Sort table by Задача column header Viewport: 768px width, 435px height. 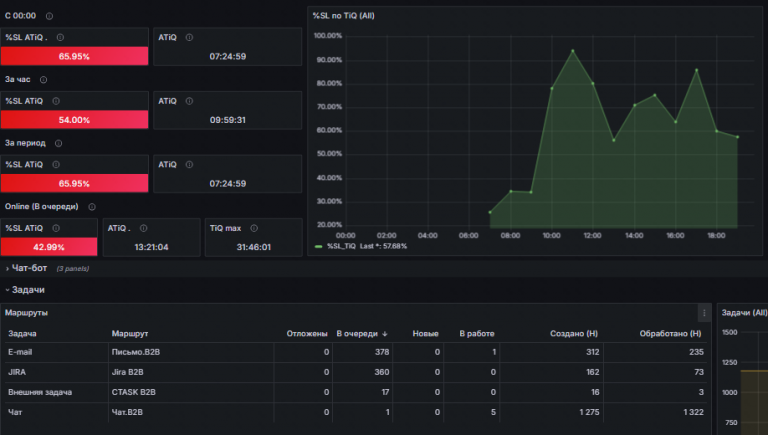pos(23,334)
